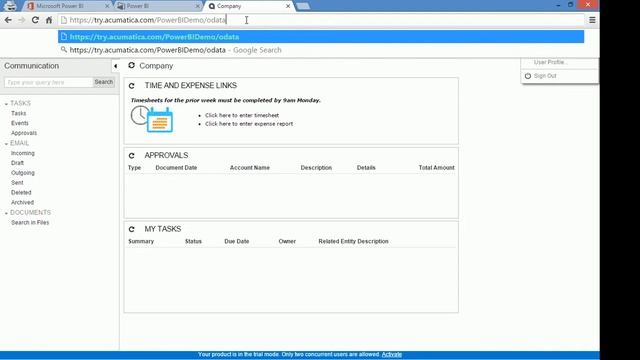This screenshot has width=640, height=360.
Task: Sort My Tasks by Owner column
Action: click(x=287, y=241)
